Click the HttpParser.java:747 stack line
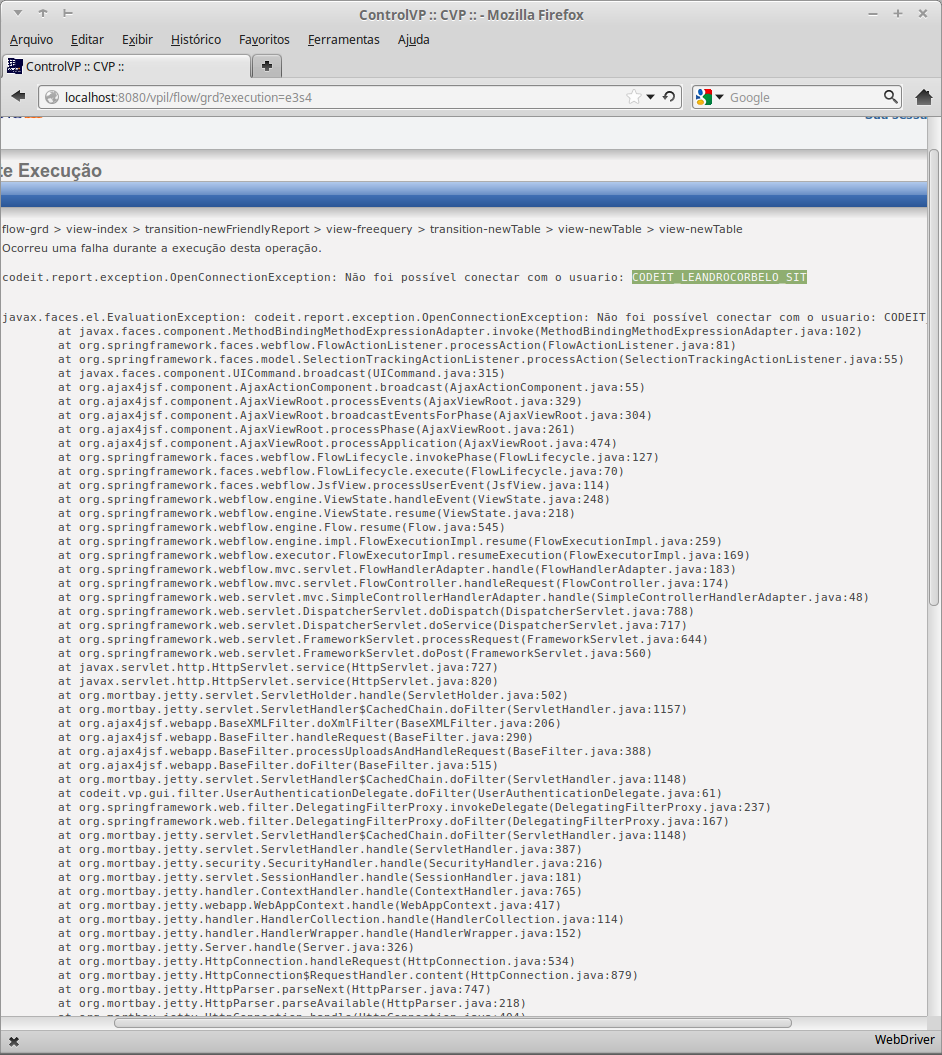The height and width of the screenshot is (1055, 942). pos(274,989)
